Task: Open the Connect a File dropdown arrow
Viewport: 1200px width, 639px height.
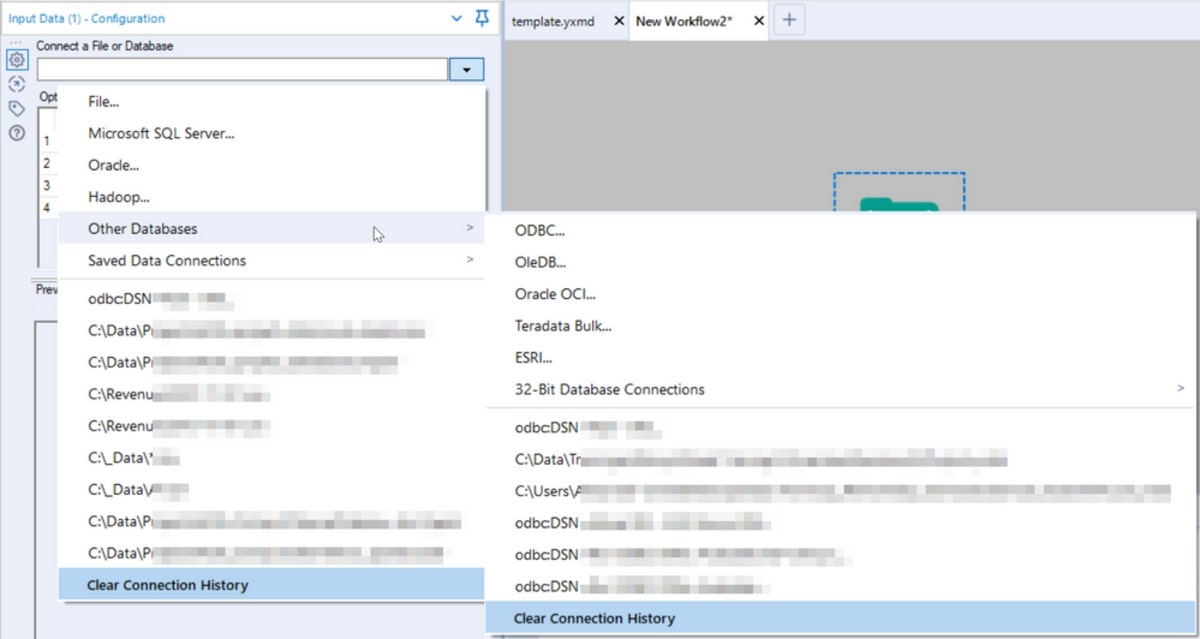Action: click(467, 69)
